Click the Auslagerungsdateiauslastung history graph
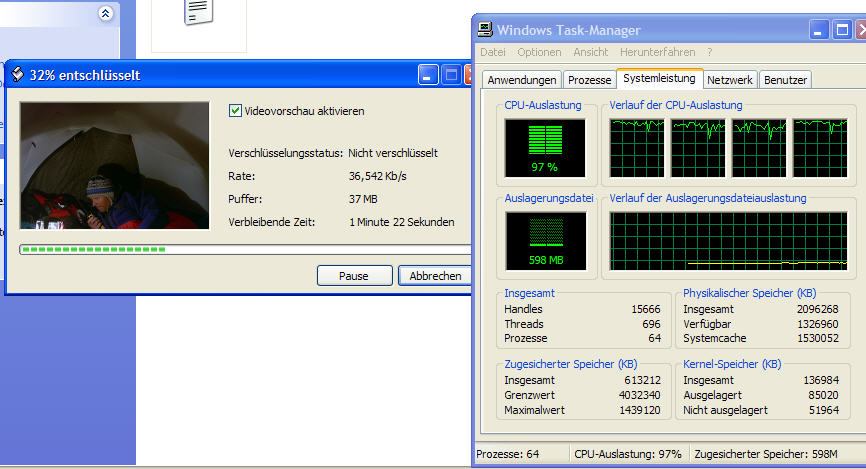This screenshot has width=866, height=469. pyautogui.click(x=728, y=241)
